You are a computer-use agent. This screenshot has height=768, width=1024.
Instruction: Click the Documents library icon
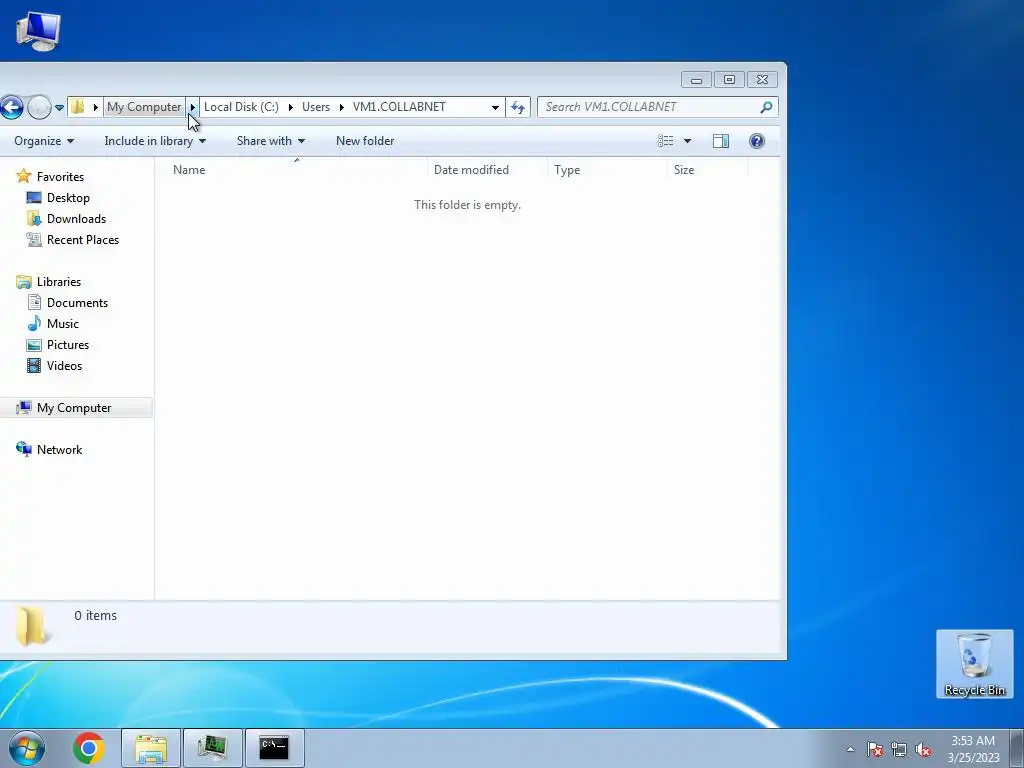(x=34, y=302)
